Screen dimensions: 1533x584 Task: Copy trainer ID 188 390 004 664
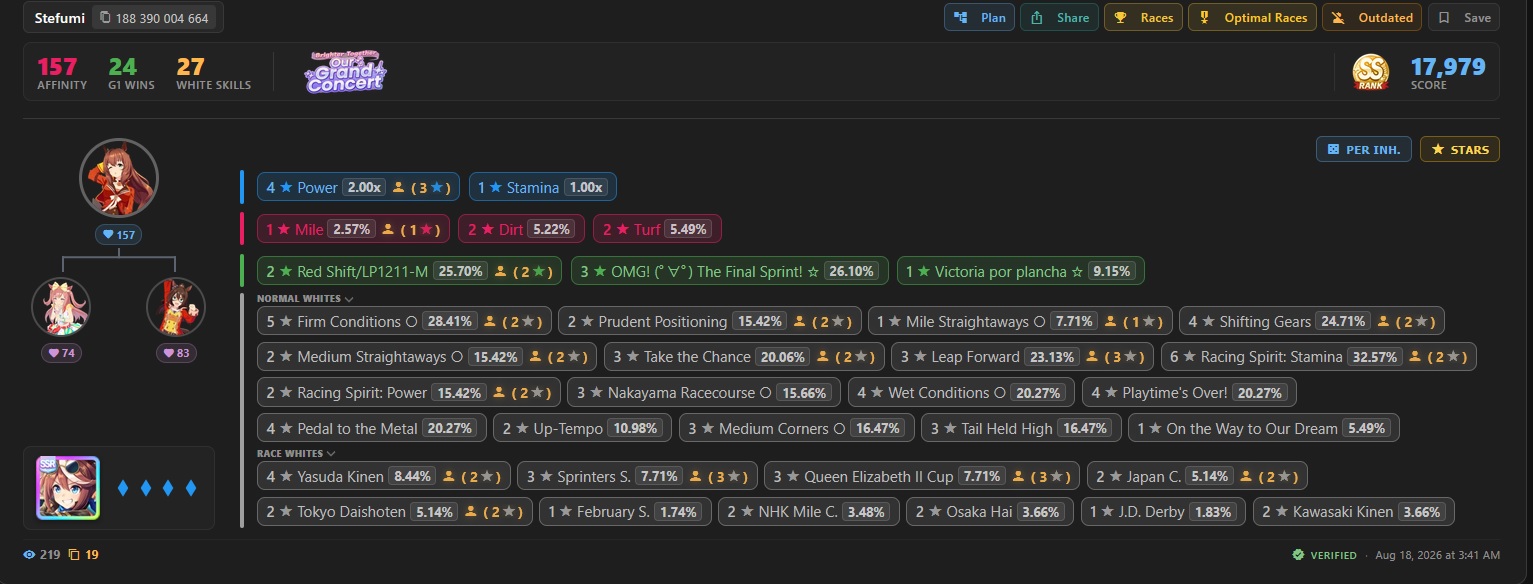pos(155,18)
